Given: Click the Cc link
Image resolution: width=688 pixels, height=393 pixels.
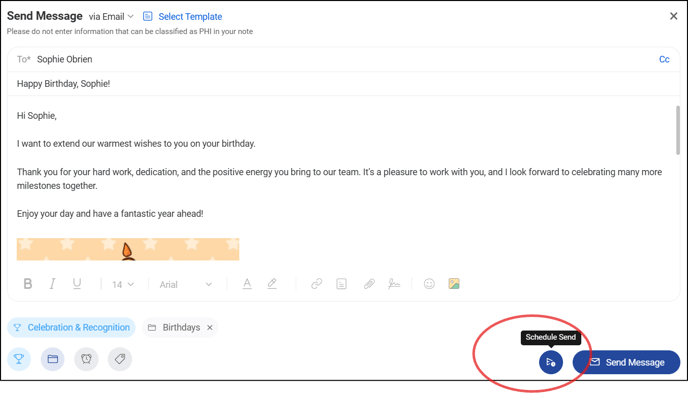Looking at the screenshot, I should [664, 59].
